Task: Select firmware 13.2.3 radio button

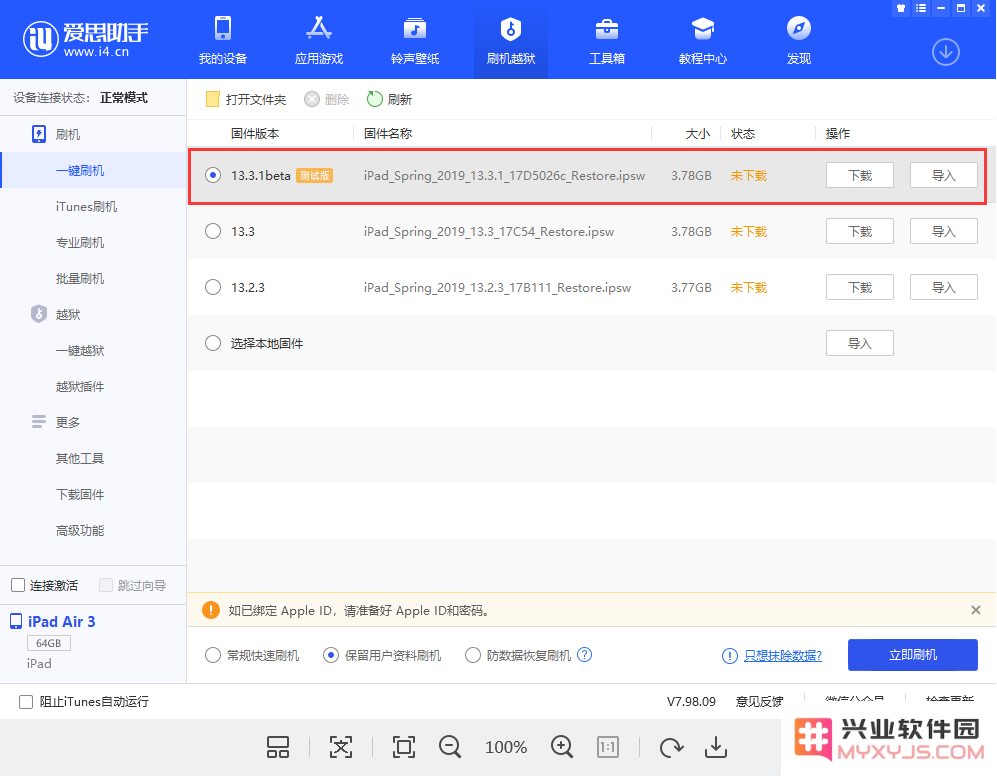Action: point(213,287)
